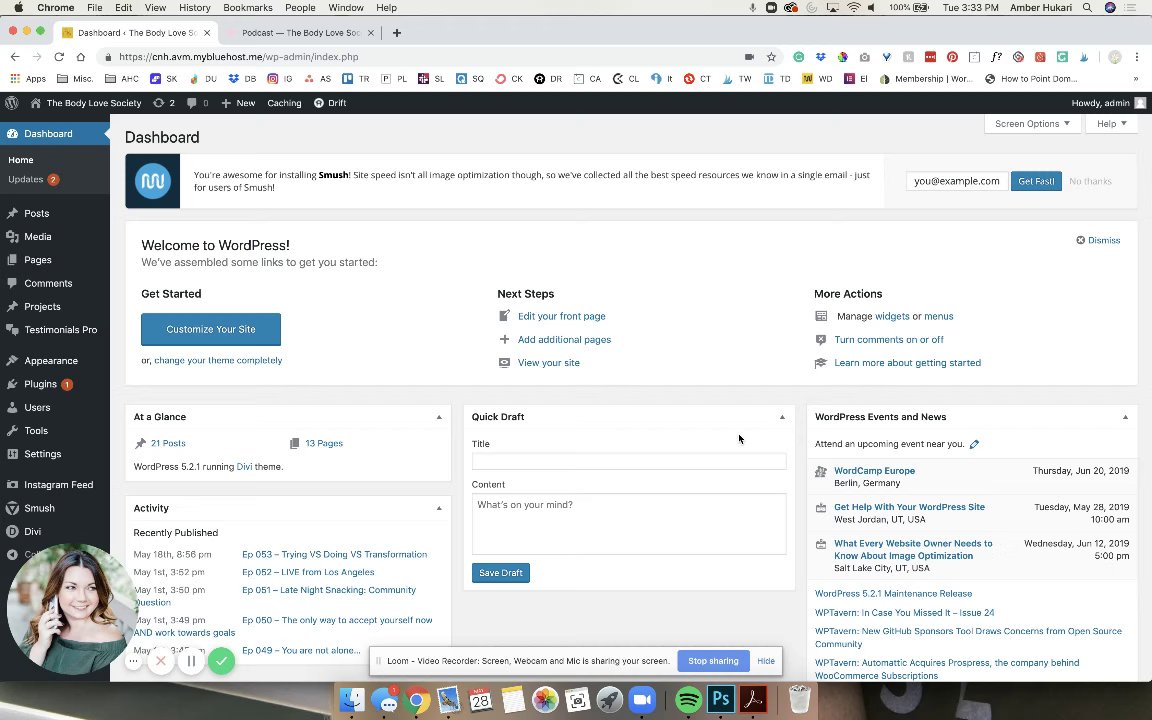The width and height of the screenshot is (1152, 720).
Task: Open Testimonials Pro menu
Action: point(60,330)
